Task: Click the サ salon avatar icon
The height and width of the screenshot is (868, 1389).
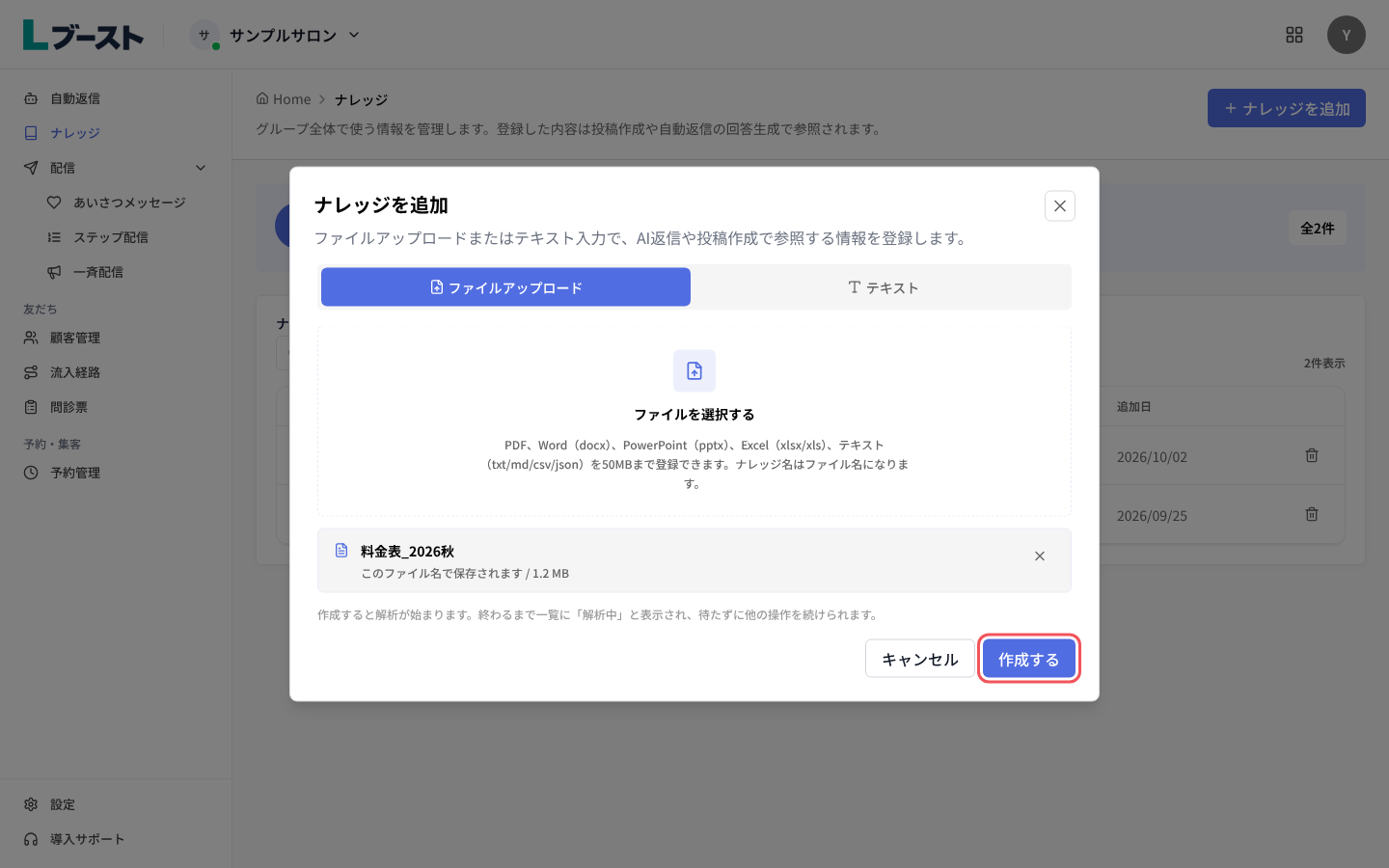Action: click(x=204, y=35)
